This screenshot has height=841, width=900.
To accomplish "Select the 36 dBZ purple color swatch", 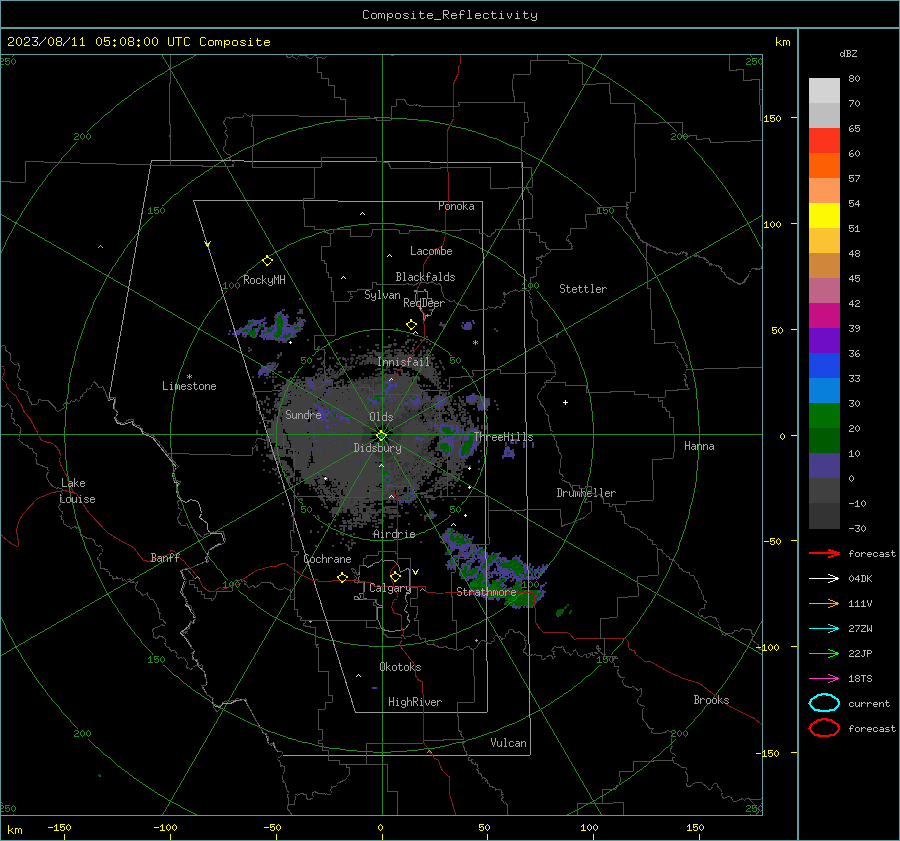I will 824,340.
